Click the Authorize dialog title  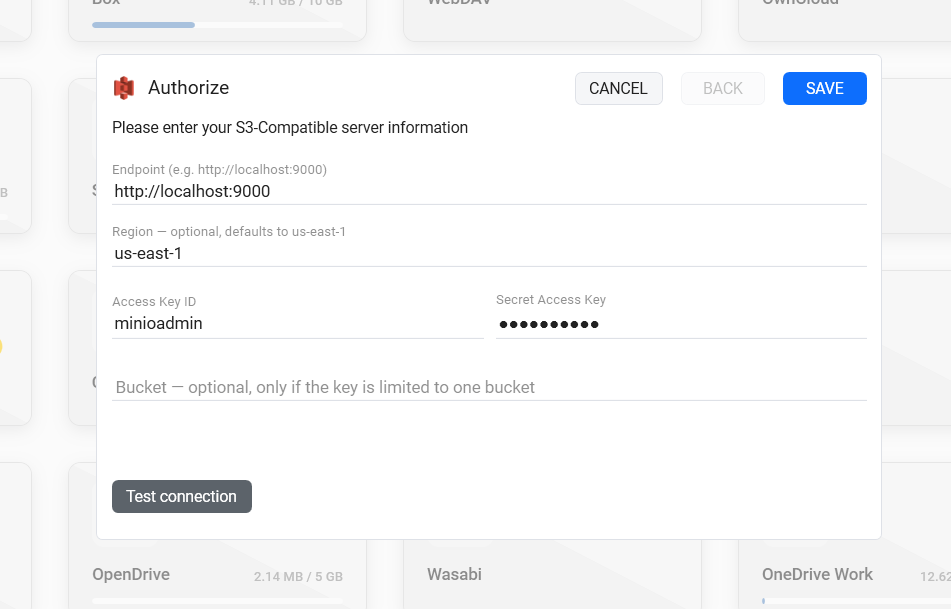tap(189, 88)
